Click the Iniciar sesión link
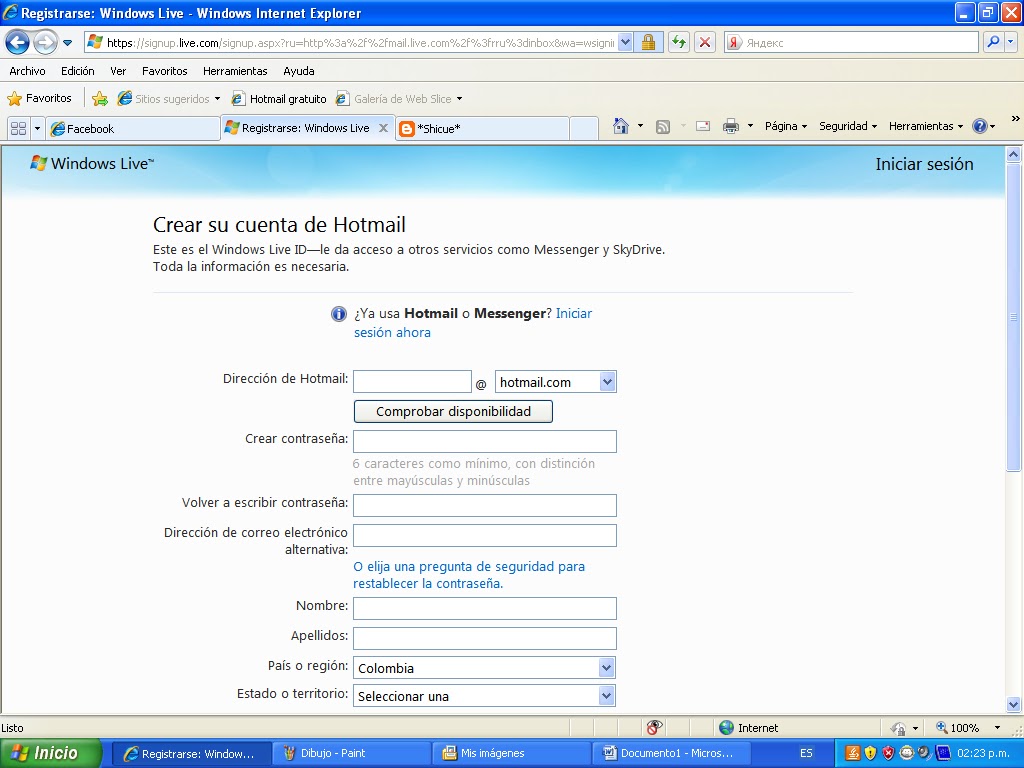 pyautogui.click(x=924, y=164)
